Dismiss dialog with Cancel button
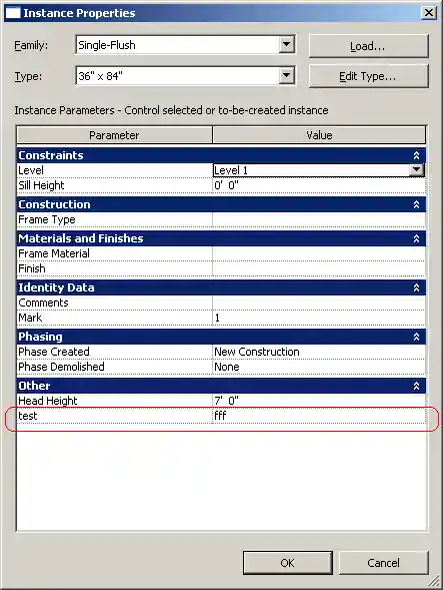The height and width of the screenshot is (590, 443). tap(384, 563)
